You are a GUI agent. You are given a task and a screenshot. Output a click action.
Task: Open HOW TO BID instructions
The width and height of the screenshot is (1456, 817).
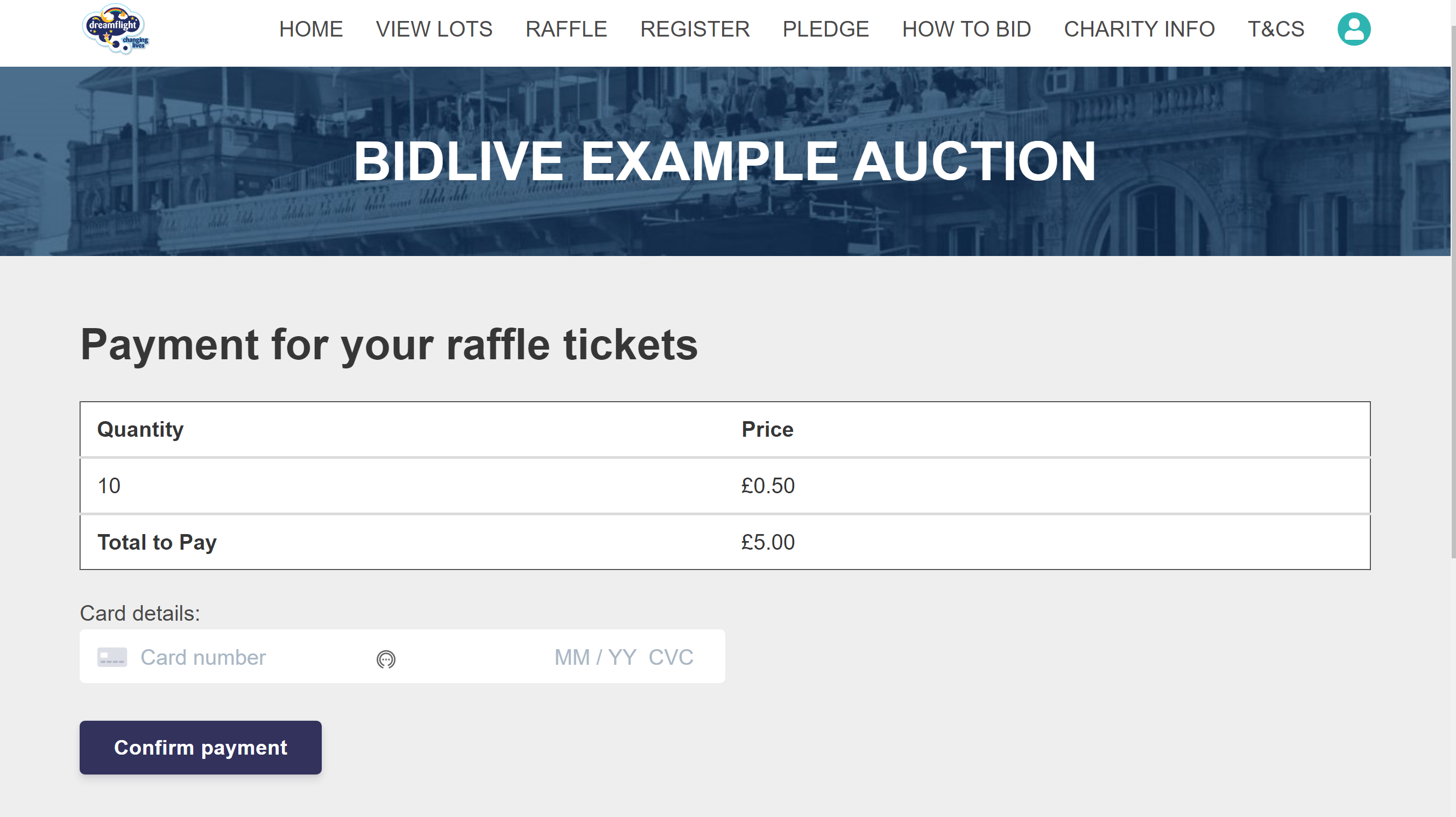click(966, 29)
